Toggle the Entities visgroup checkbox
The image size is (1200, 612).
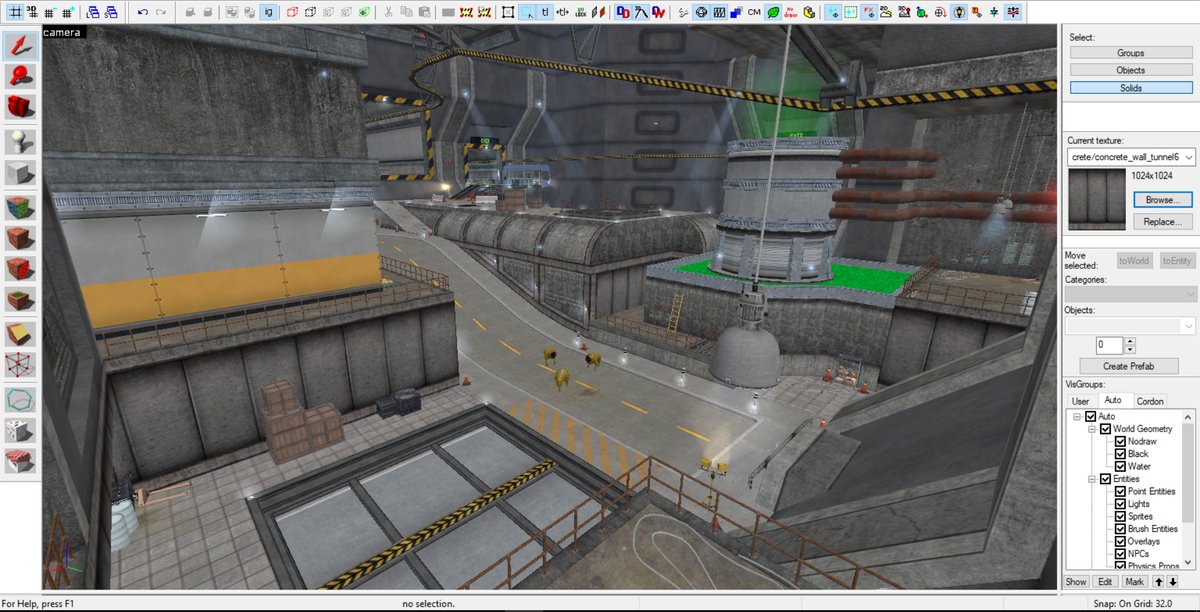1105,479
